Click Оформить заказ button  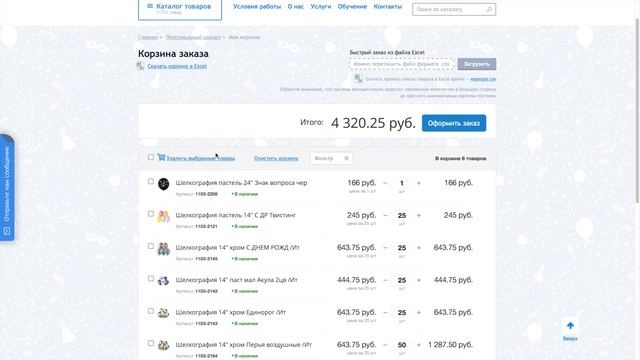[454, 123]
